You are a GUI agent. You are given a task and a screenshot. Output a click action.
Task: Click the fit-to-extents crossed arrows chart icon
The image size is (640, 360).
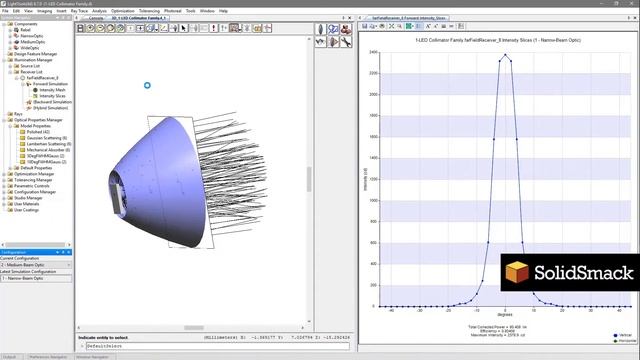coord(391,26)
